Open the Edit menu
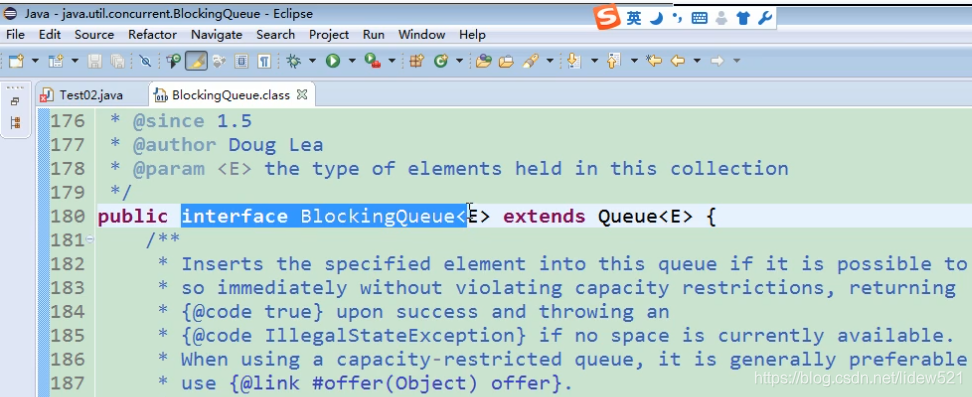Viewport: 972px width, 397px height. pyautogui.click(x=50, y=35)
